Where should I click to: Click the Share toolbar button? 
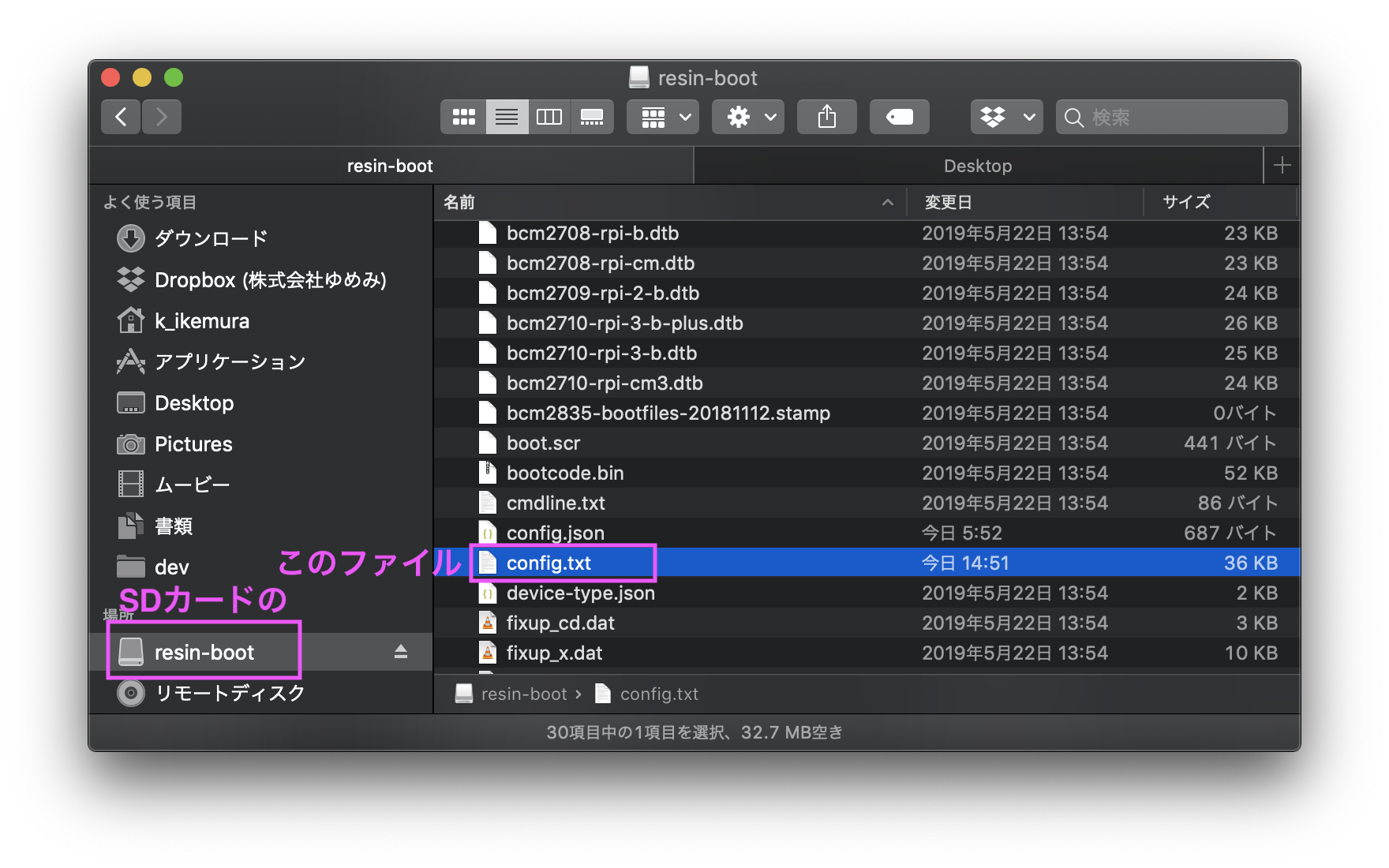pyautogui.click(x=826, y=117)
